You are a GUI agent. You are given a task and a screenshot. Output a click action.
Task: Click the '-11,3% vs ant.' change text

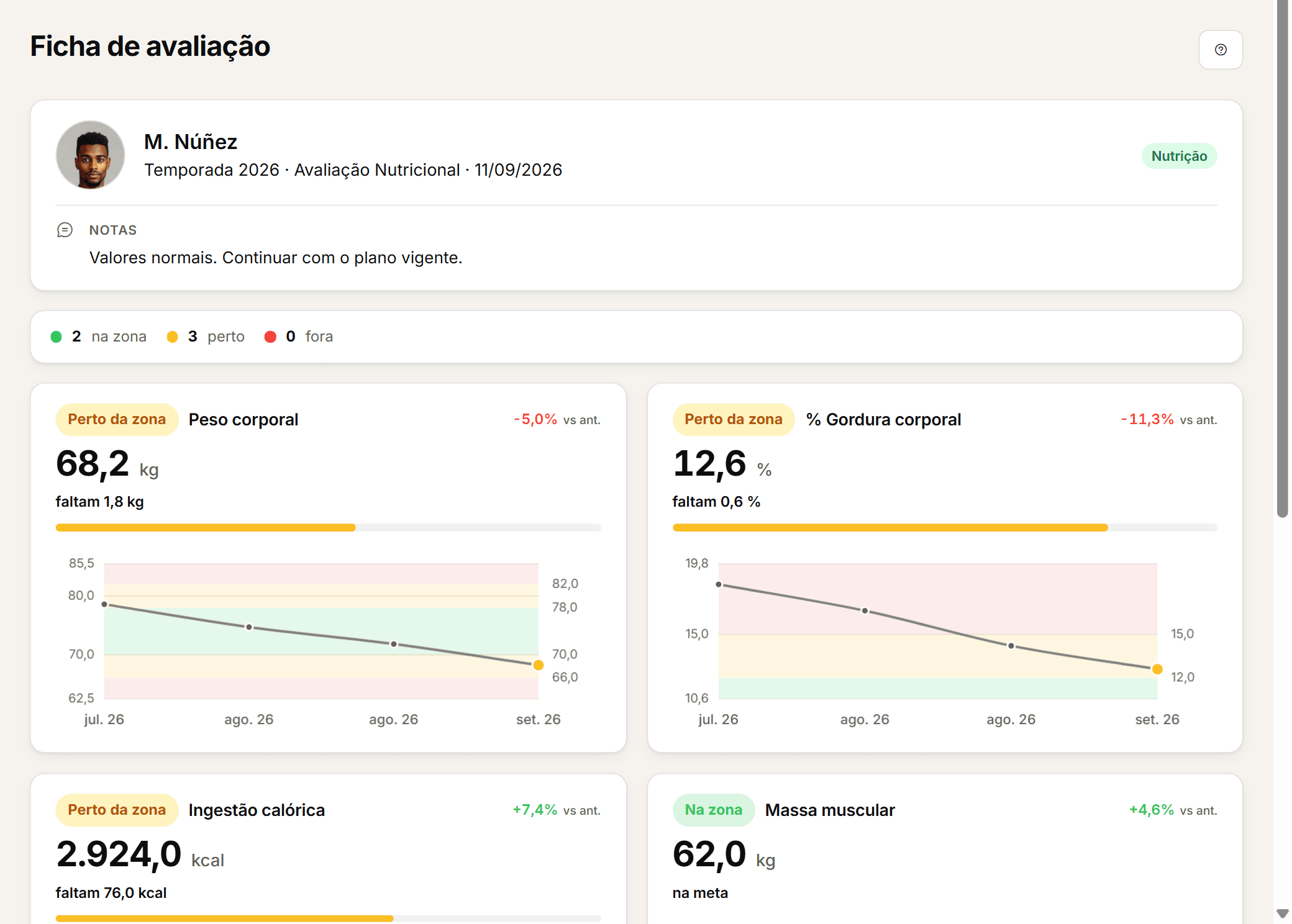click(1169, 420)
